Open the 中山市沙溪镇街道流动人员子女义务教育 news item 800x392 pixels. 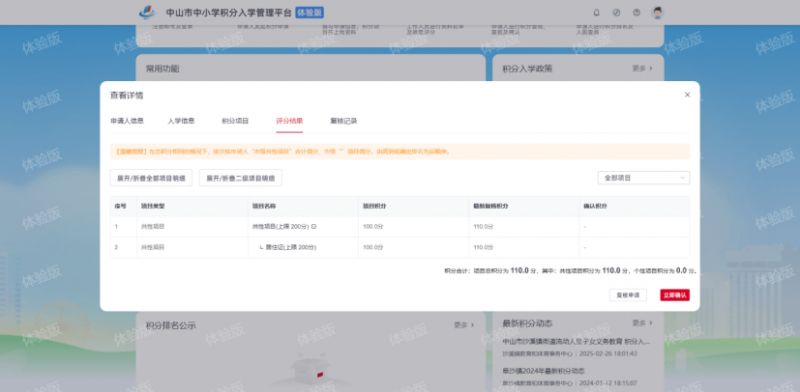click(576, 341)
